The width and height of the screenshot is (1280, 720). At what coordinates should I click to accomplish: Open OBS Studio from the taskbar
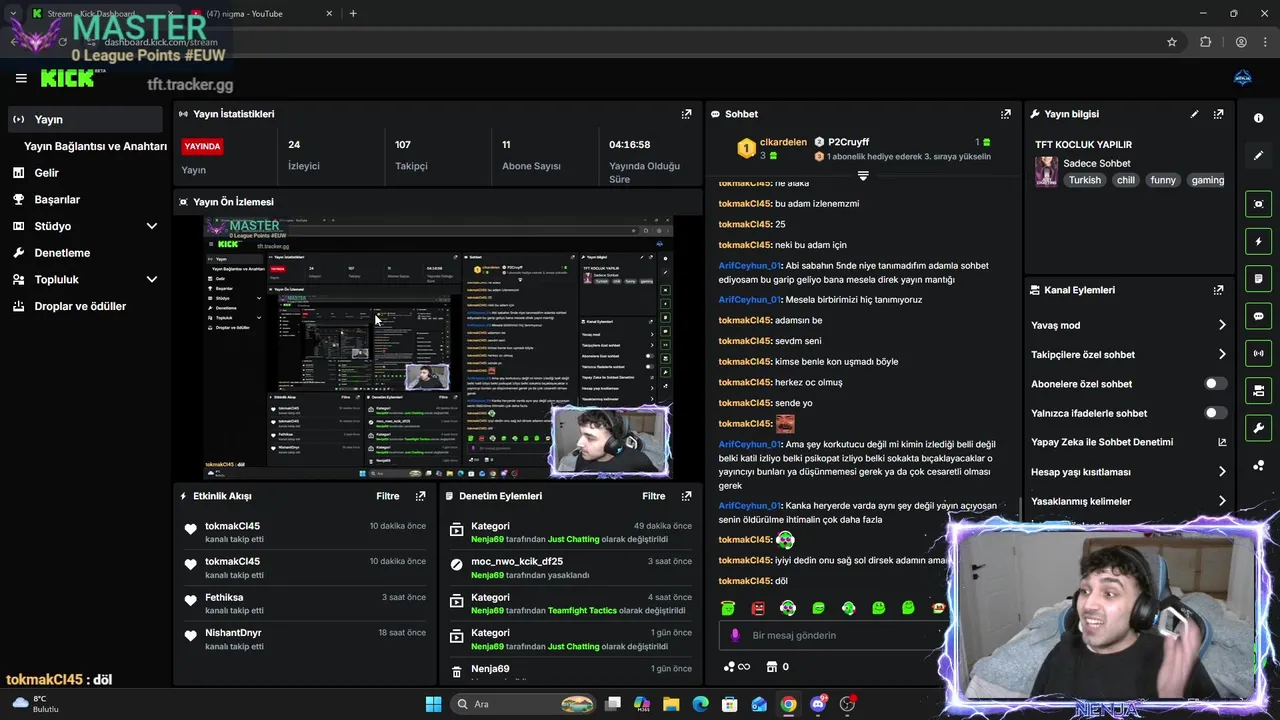[848, 704]
